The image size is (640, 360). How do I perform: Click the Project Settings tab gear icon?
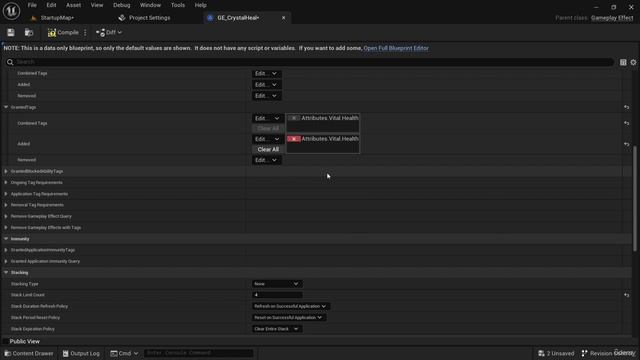(x=122, y=18)
